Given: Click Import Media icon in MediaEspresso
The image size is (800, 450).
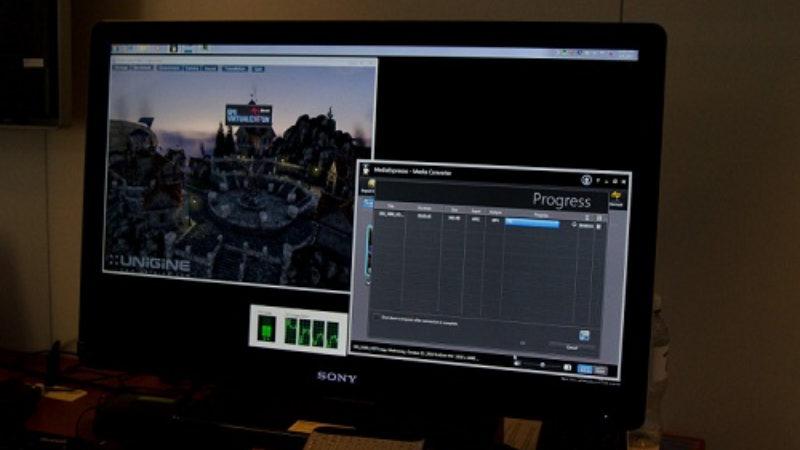Looking at the screenshot, I should (x=369, y=186).
